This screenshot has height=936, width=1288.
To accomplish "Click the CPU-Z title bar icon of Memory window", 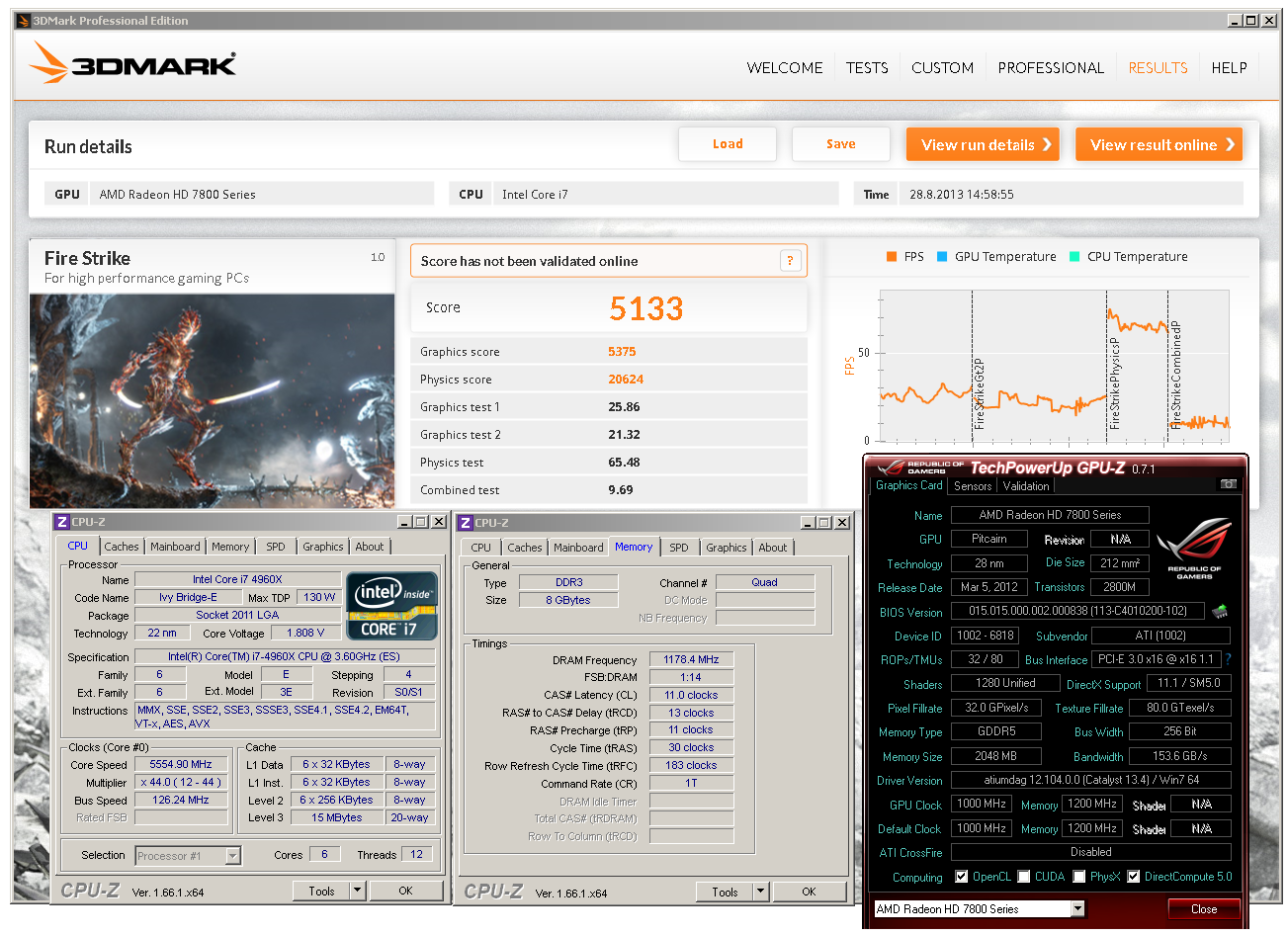I will tap(466, 523).
